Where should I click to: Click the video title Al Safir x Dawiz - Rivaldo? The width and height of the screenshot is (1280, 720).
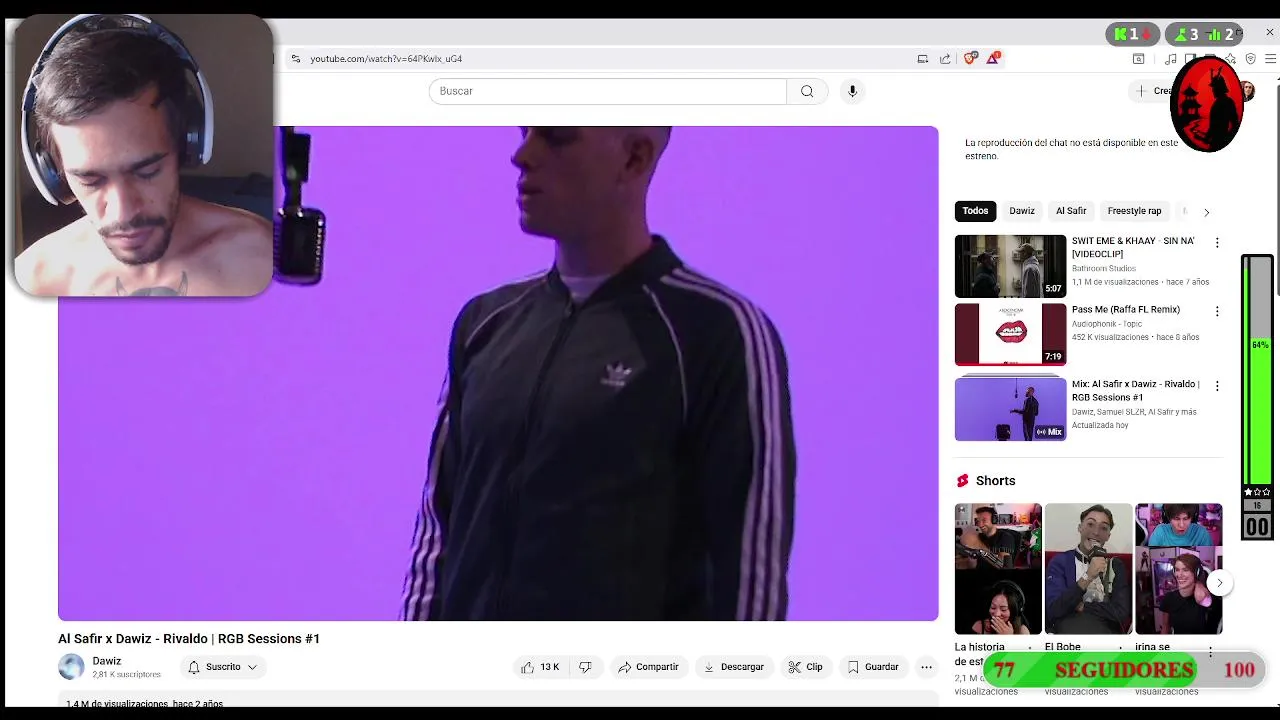pyautogui.click(x=189, y=639)
